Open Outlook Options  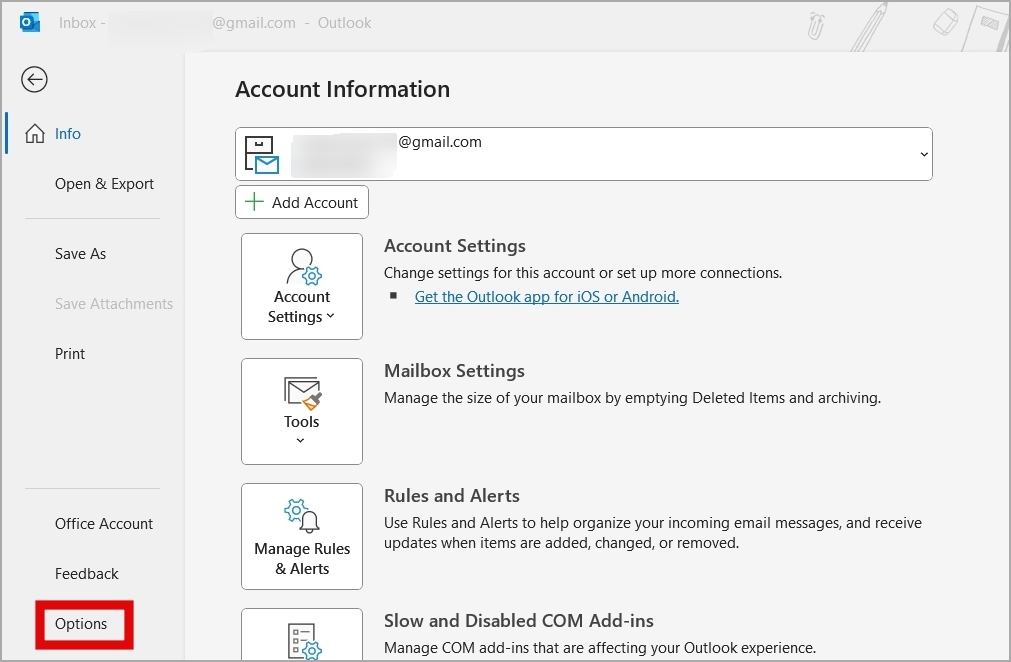(81, 624)
